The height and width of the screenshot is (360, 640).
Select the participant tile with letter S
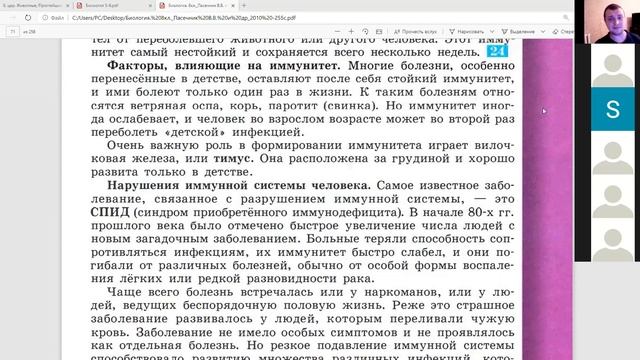(x=613, y=109)
